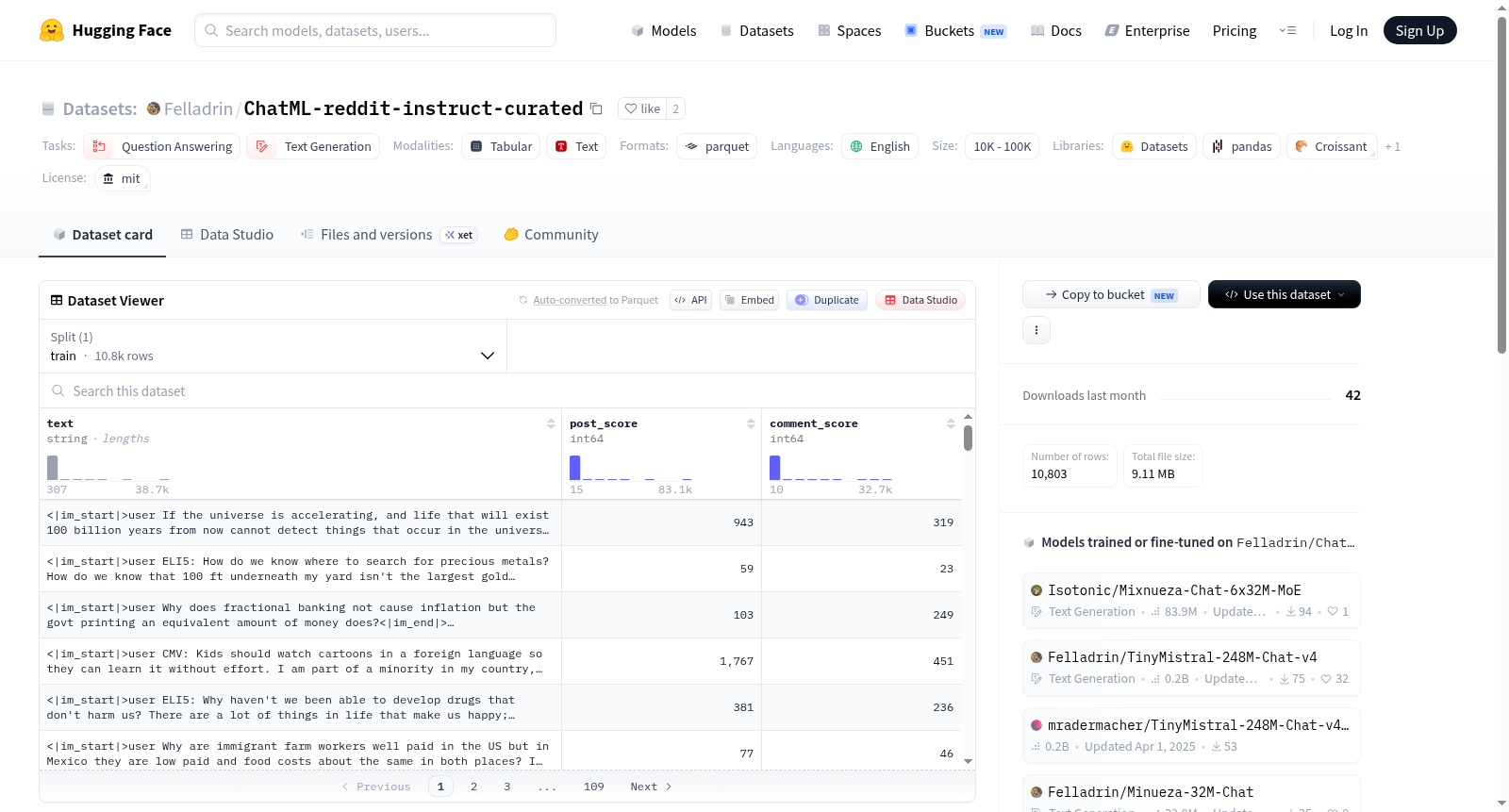Screen dimensions: 1509x812
Task: Click the Croissant library tag
Action: pyautogui.click(x=1331, y=146)
